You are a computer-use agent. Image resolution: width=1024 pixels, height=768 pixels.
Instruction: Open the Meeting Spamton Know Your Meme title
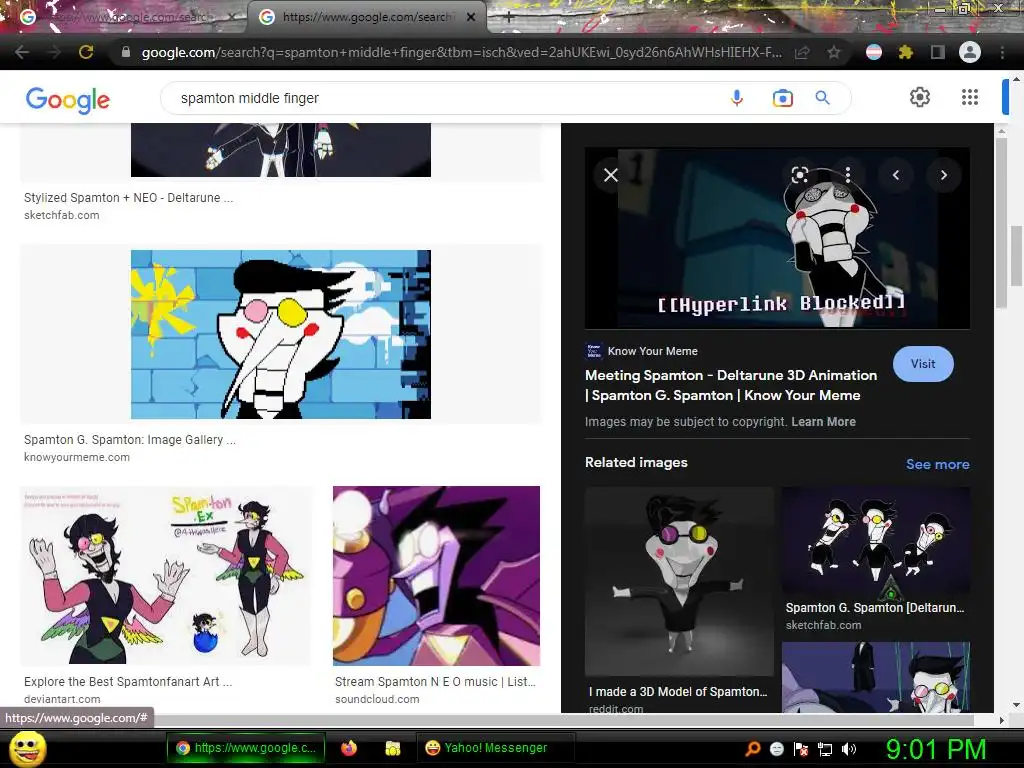731,385
